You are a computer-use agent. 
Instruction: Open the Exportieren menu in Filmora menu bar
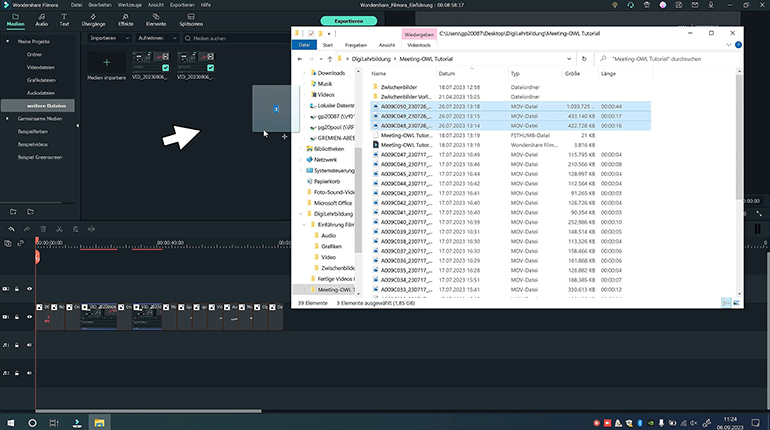(x=182, y=5)
